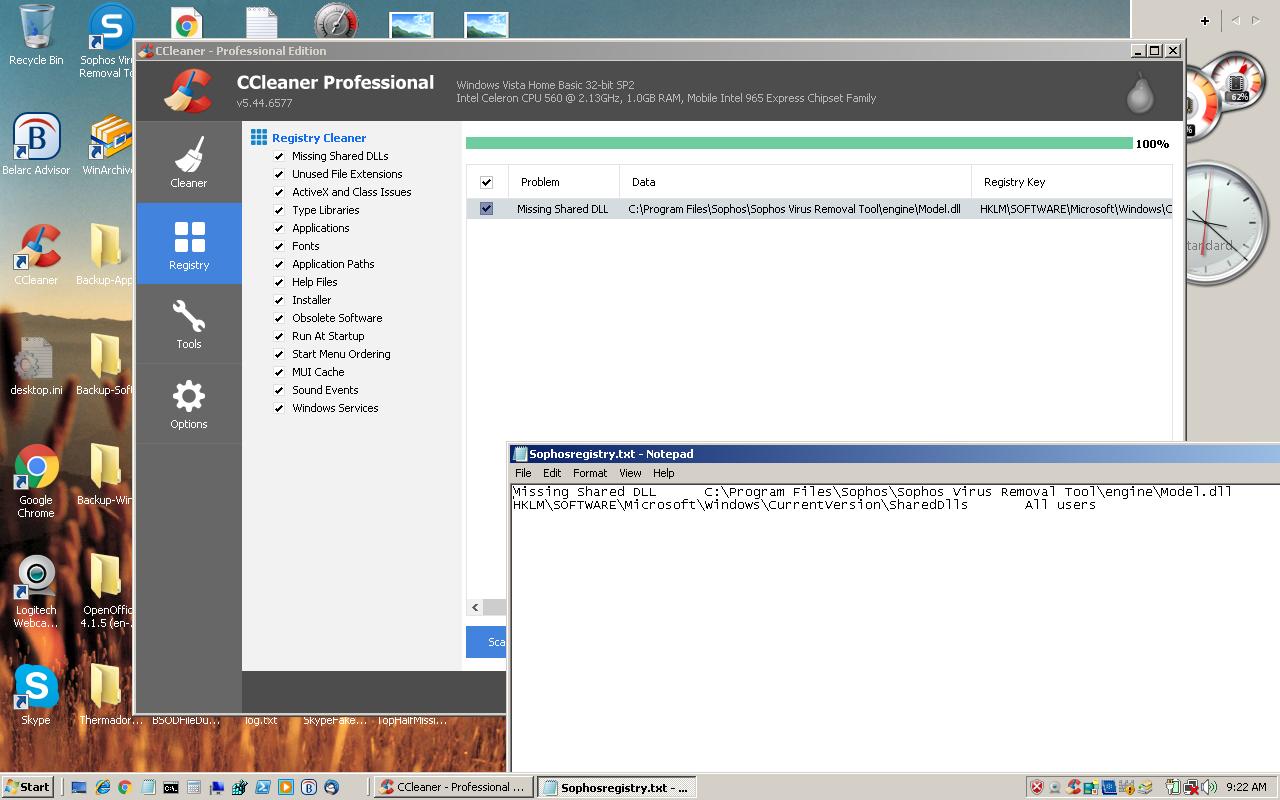Select the Model.dll data cell in results

795,209
